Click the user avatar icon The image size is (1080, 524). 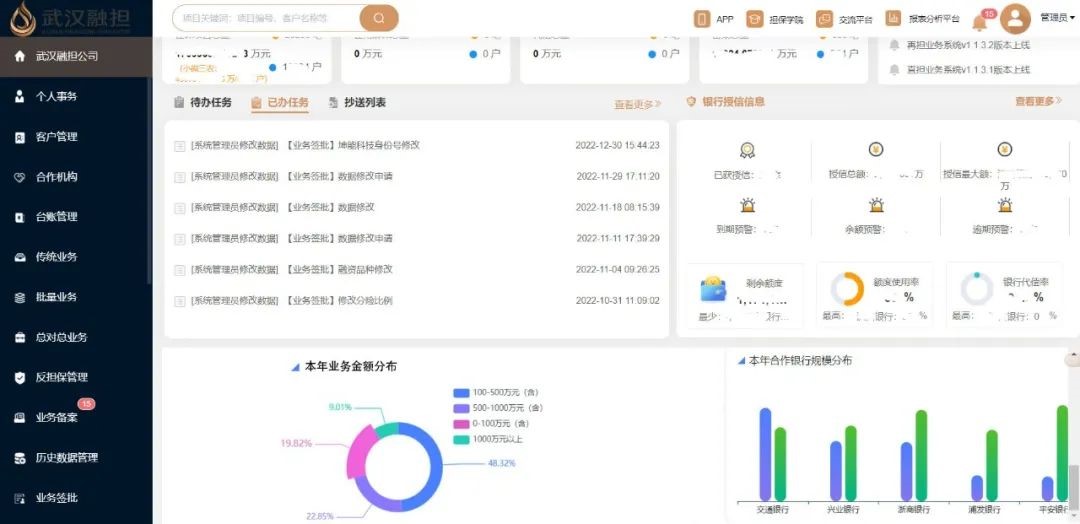1015,18
